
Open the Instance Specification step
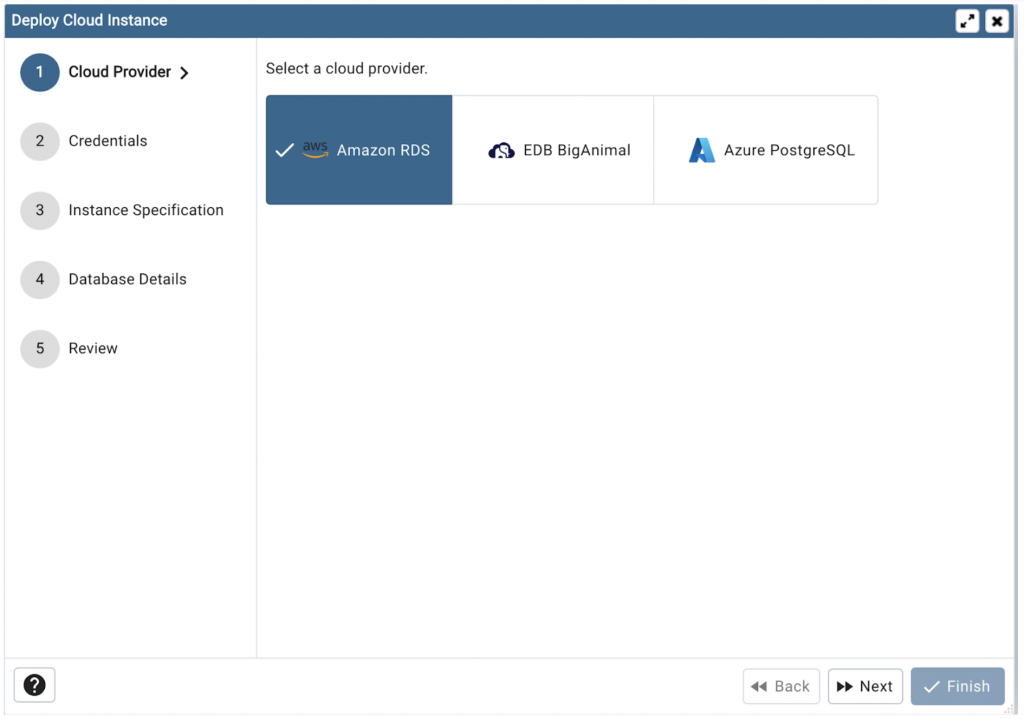click(146, 210)
